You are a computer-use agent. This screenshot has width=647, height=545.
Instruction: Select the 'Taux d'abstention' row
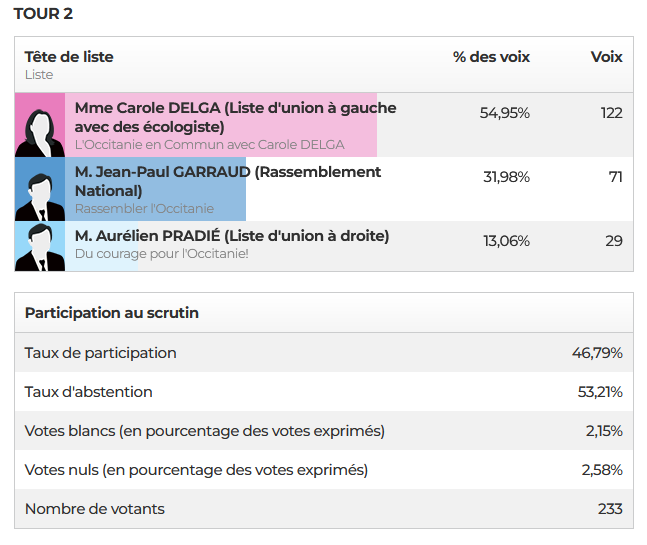[324, 392]
